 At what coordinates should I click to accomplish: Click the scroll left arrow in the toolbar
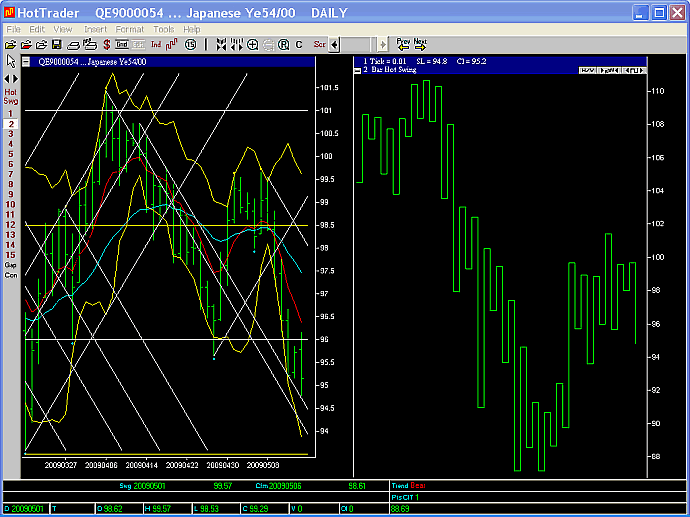pos(334,44)
